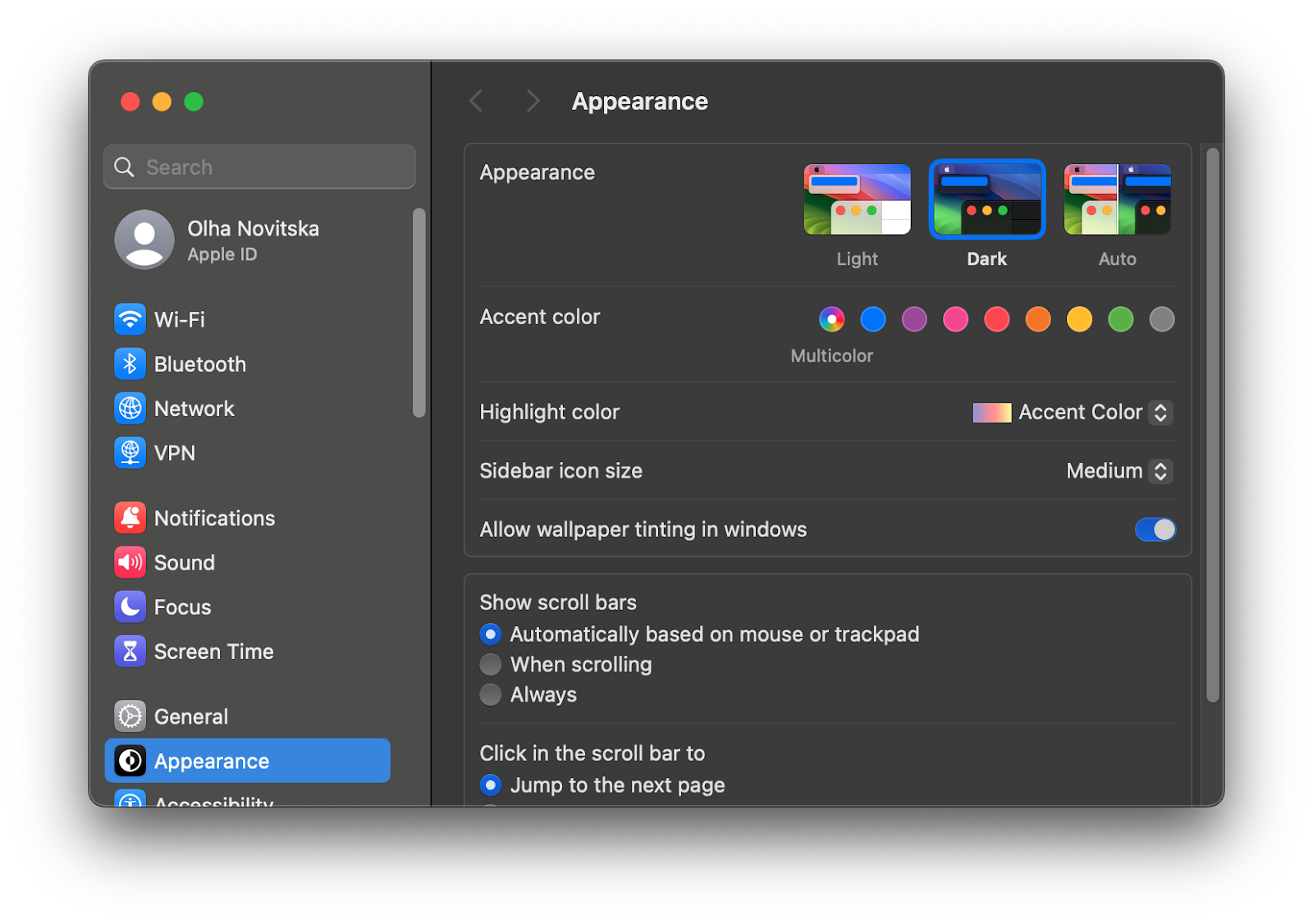
Task: Open VPN settings from the sidebar
Action: (x=174, y=452)
